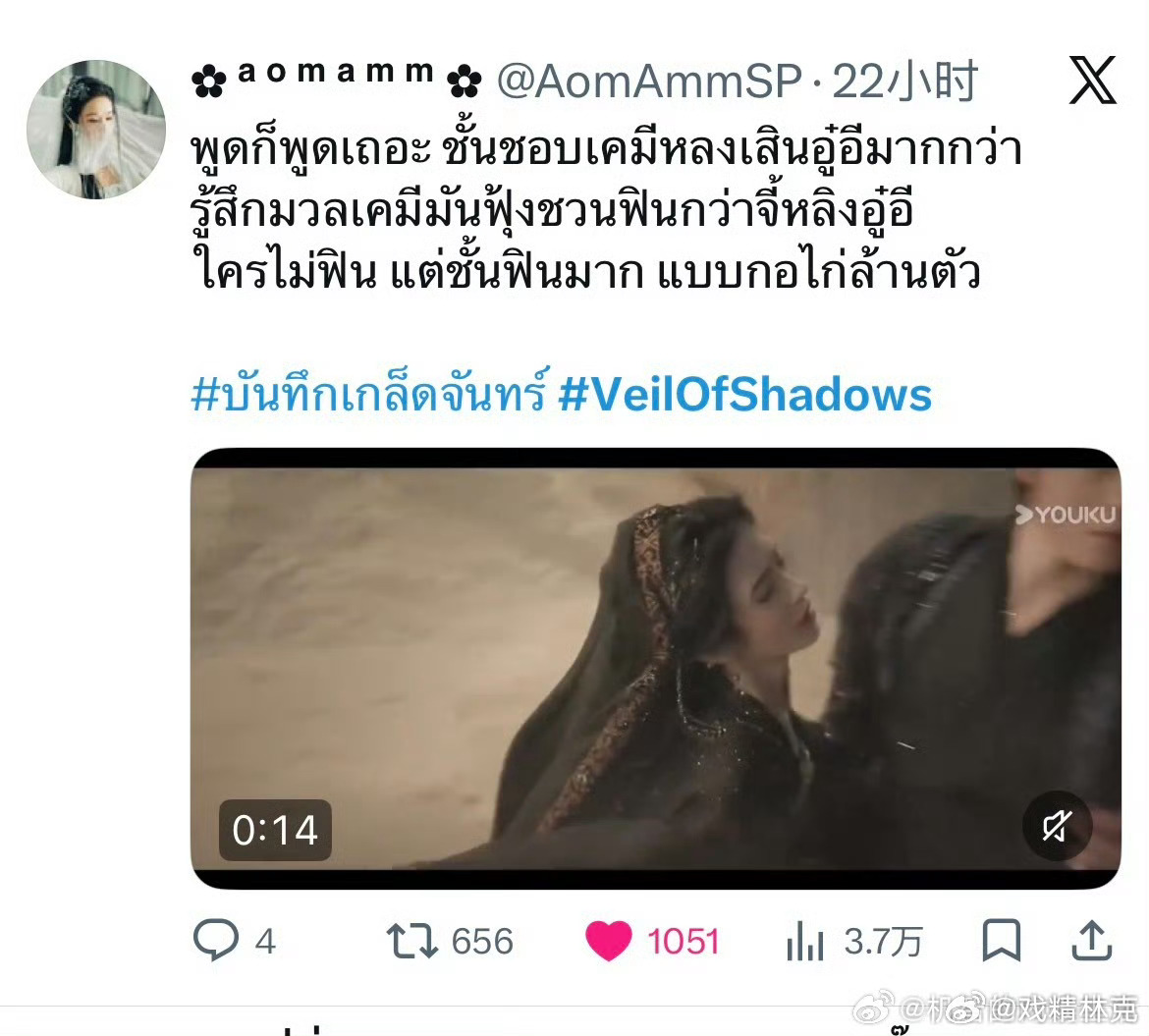The width and height of the screenshot is (1149, 1036).
Task: Toggle the pink heart like icon
Action: point(608,941)
